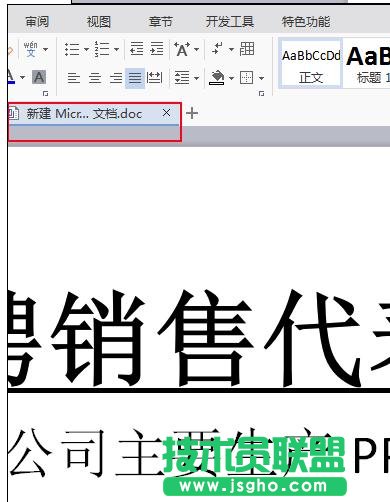Open the paragraph dialog launcher

[x=261, y=93]
